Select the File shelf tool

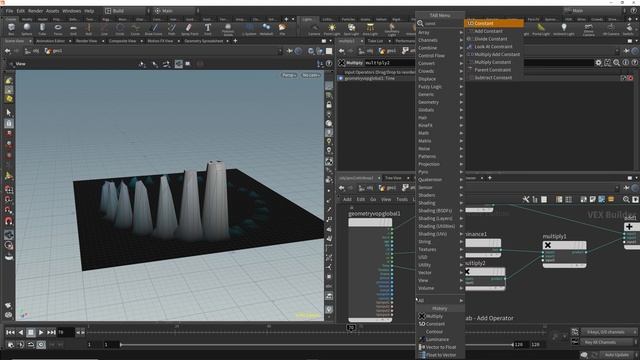[282, 29]
